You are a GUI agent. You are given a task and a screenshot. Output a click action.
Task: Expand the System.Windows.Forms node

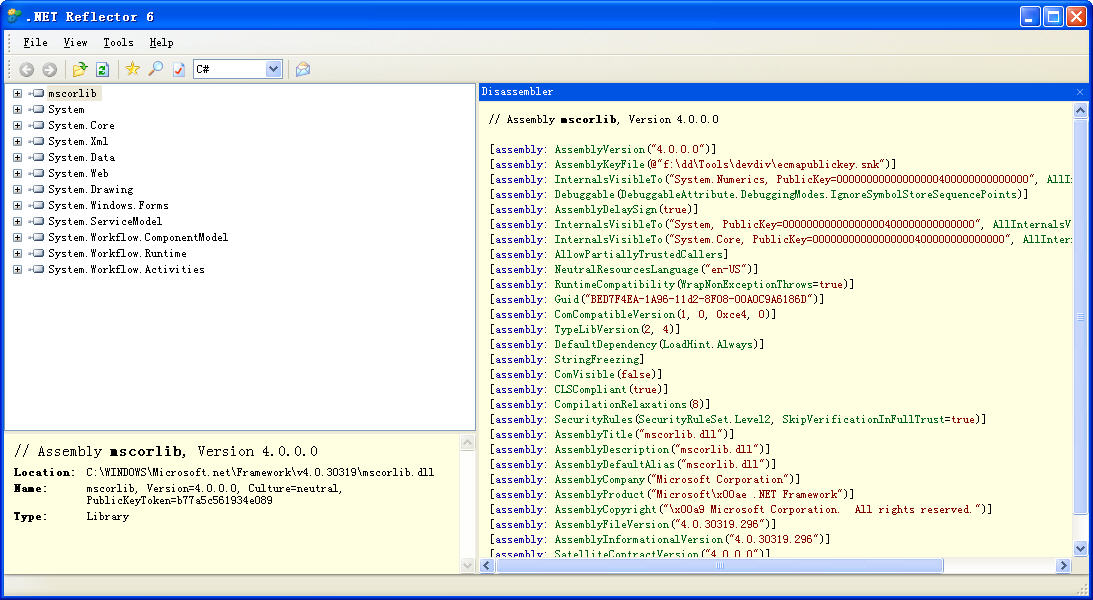click(x=18, y=206)
